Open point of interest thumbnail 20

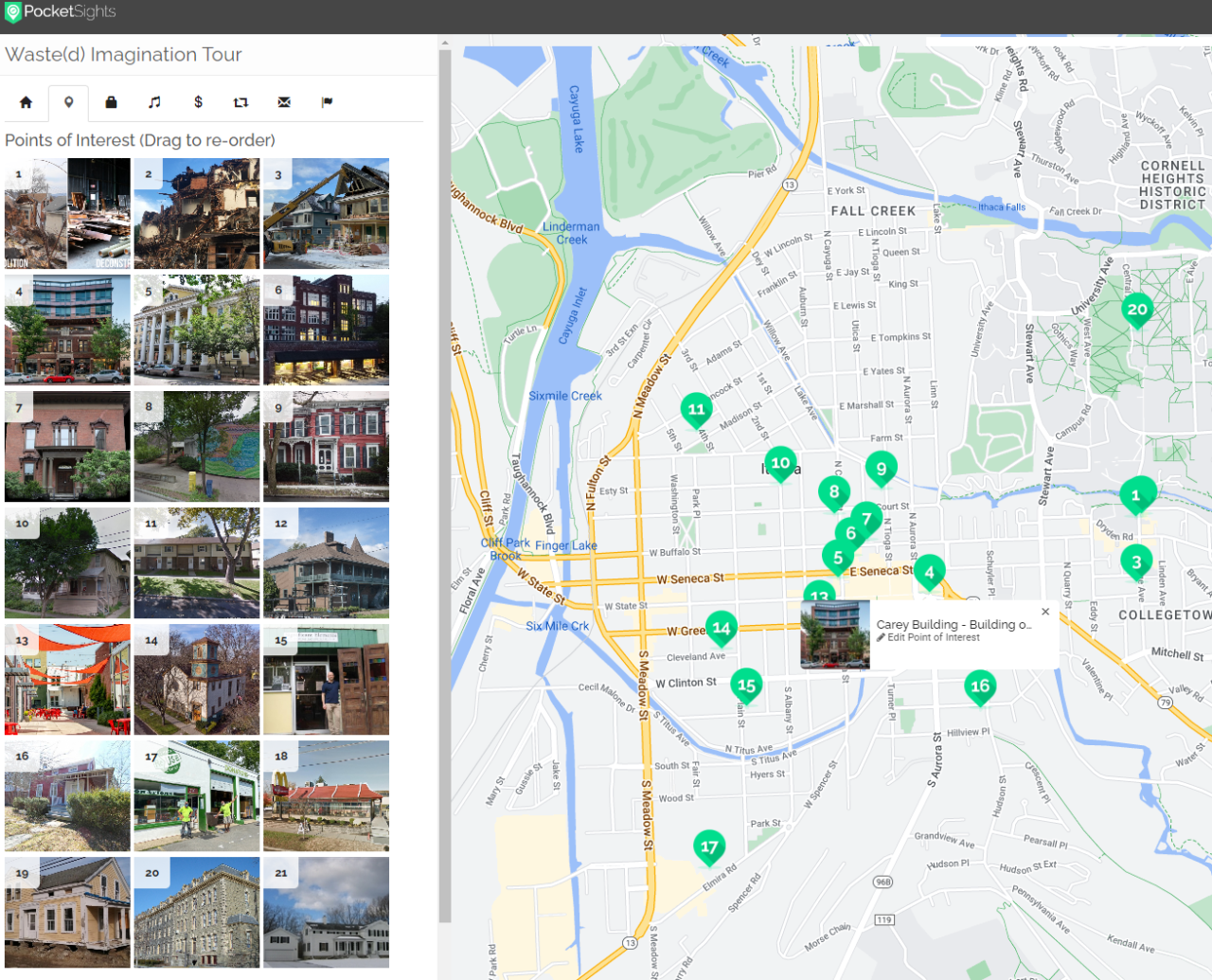197,913
